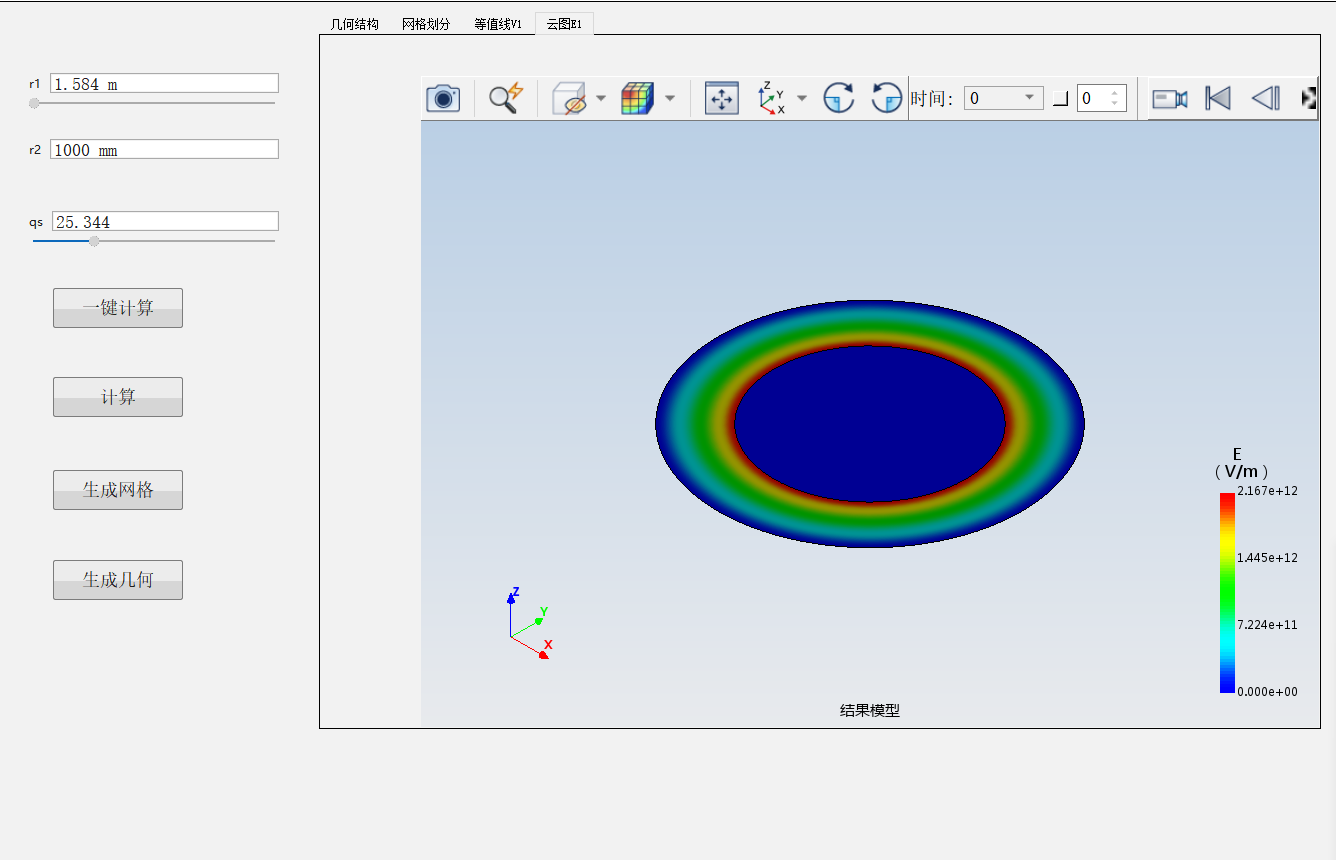Click the blue center disk of model
The width and height of the screenshot is (1336, 860).
tap(870, 423)
